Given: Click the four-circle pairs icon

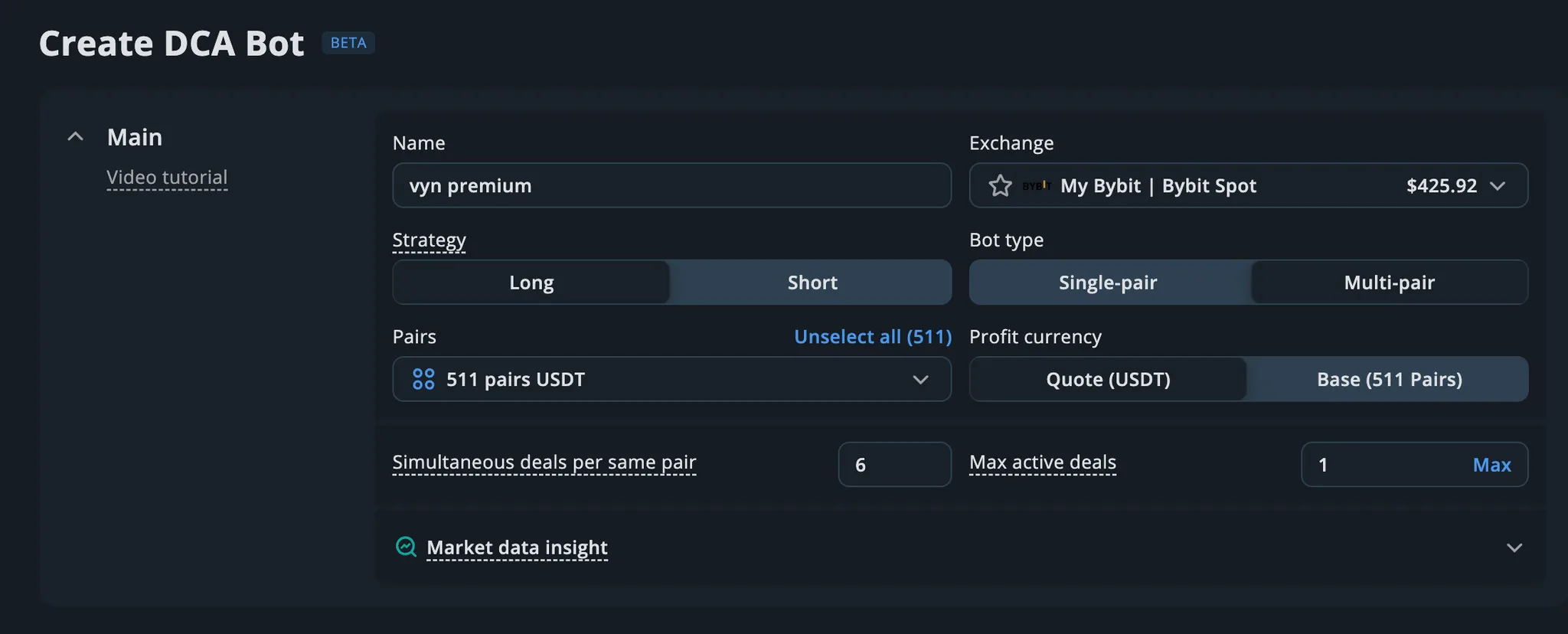Looking at the screenshot, I should [x=423, y=379].
